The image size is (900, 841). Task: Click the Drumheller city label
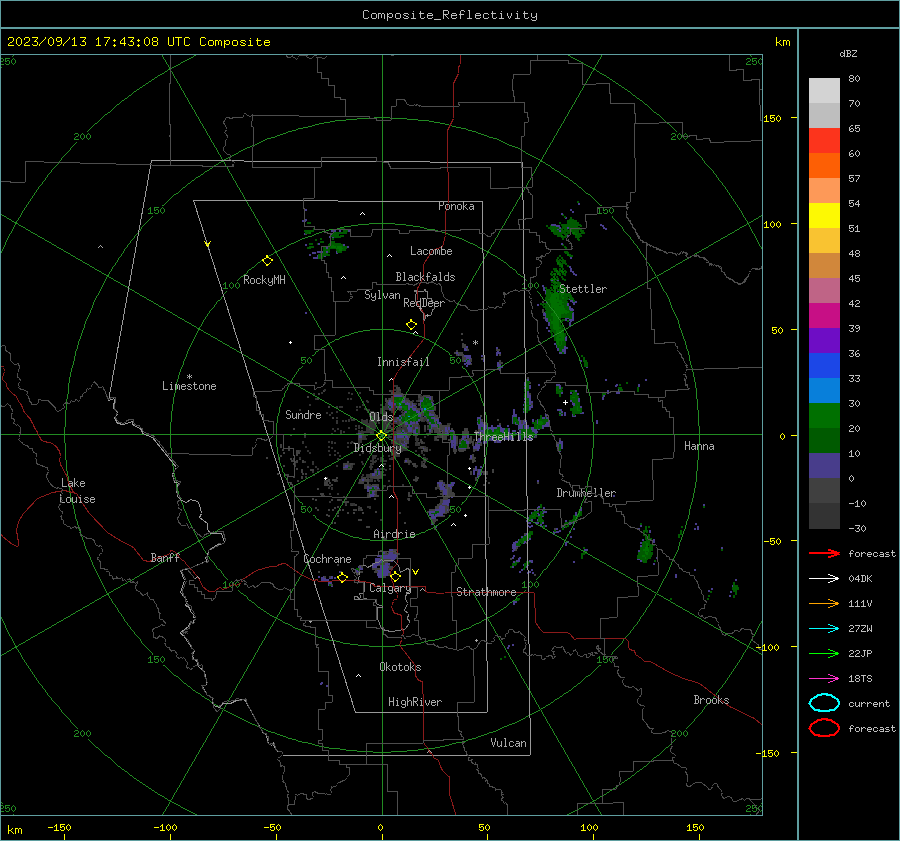(586, 493)
